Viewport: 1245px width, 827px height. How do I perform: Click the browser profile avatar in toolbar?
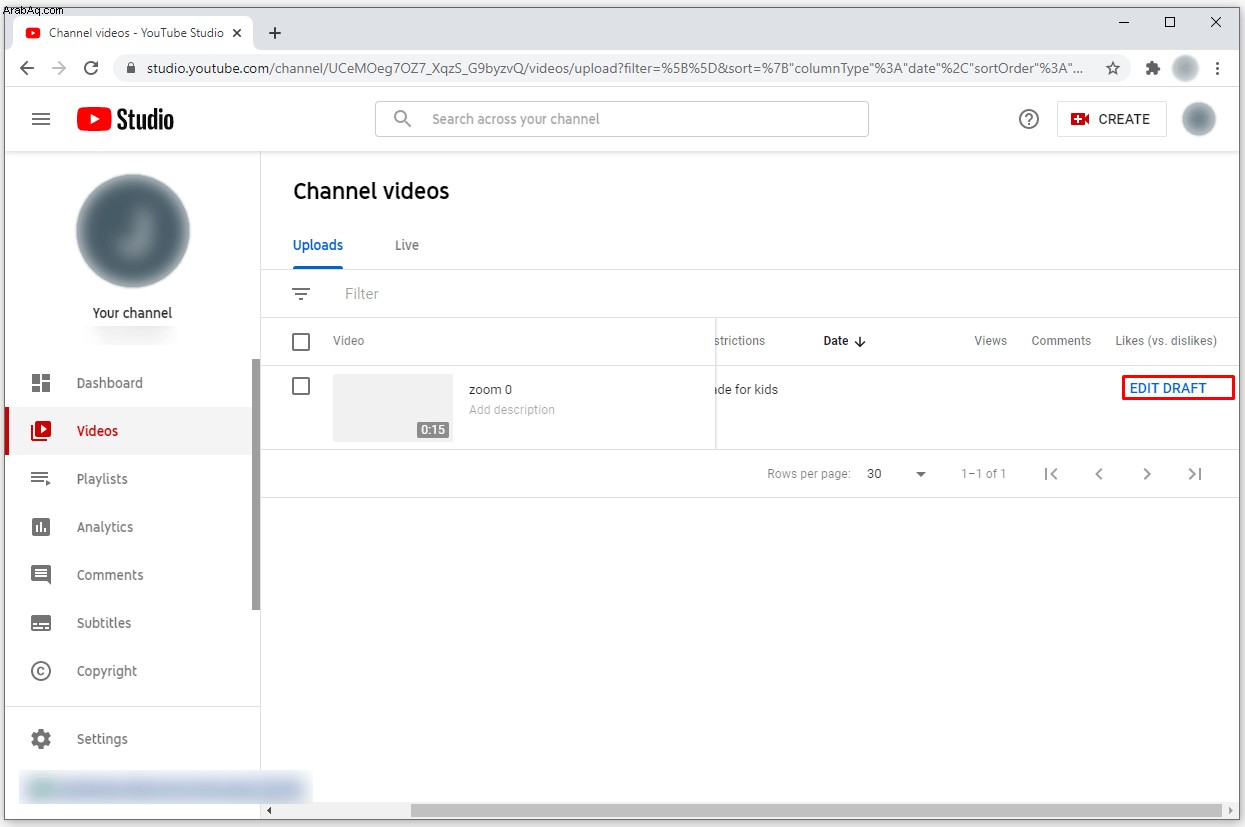(x=1185, y=68)
